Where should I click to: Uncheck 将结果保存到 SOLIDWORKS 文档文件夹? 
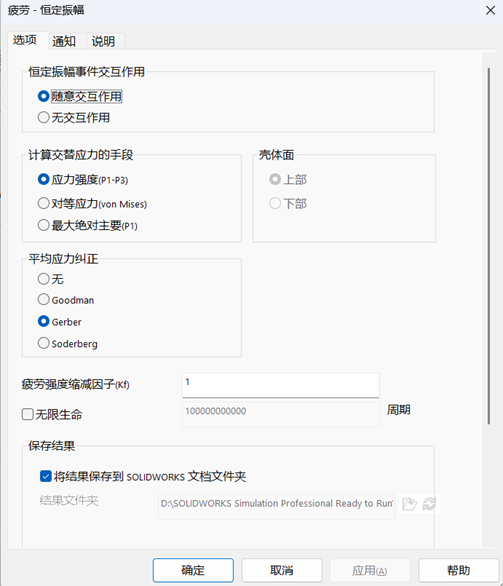coord(143,476)
